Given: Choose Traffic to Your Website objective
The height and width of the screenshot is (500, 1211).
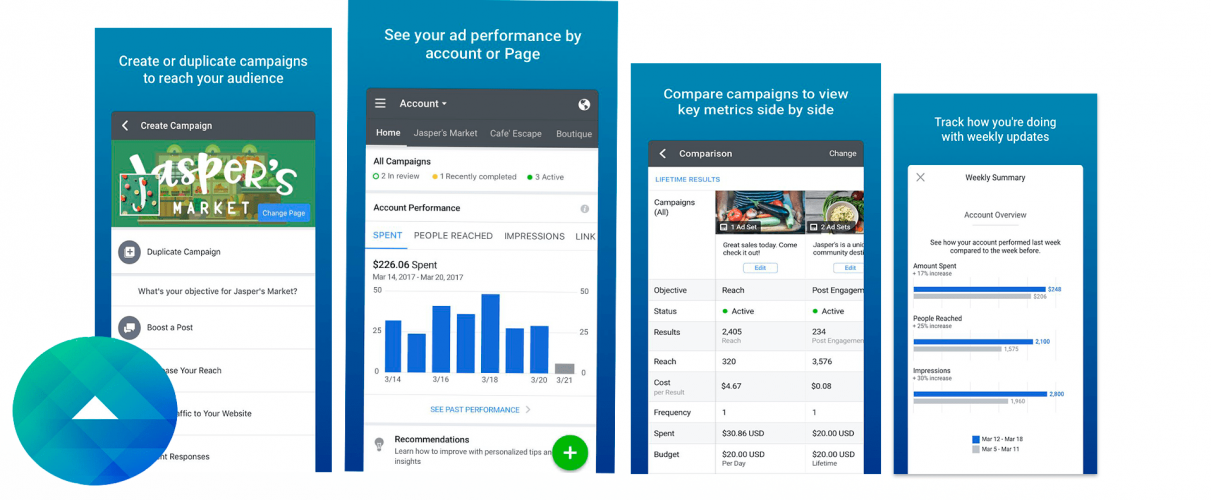Looking at the screenshot, I should [x=213, y=413].
